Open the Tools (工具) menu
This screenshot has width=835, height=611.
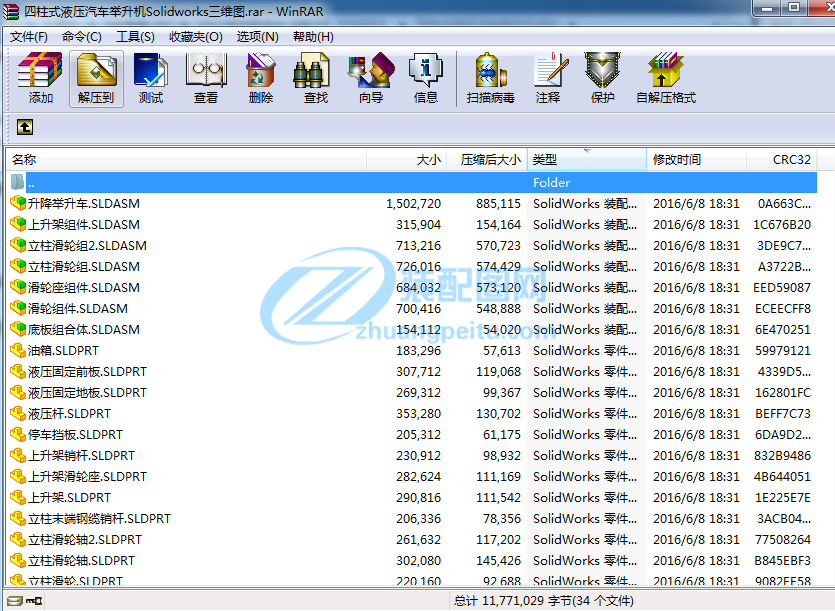(135, 37)
